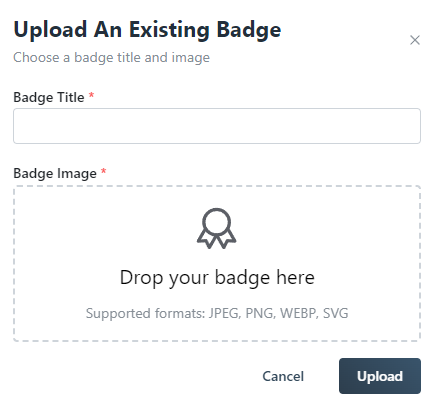Select the Badge Title label
Viewport: 434px width, 418px height.
49,97
